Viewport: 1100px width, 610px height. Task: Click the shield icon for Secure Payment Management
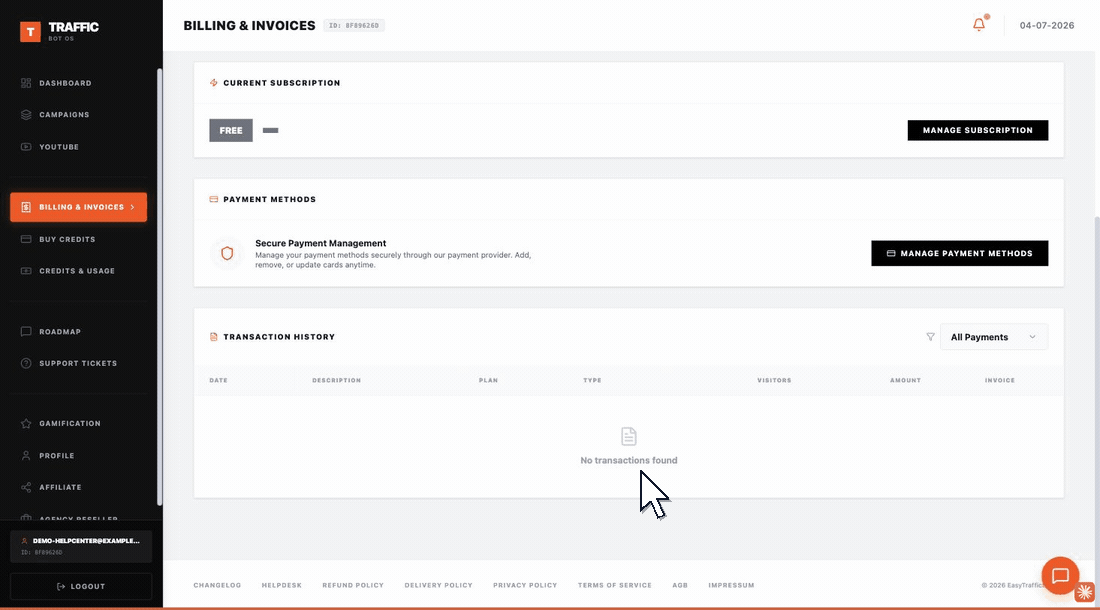[227, 253]
